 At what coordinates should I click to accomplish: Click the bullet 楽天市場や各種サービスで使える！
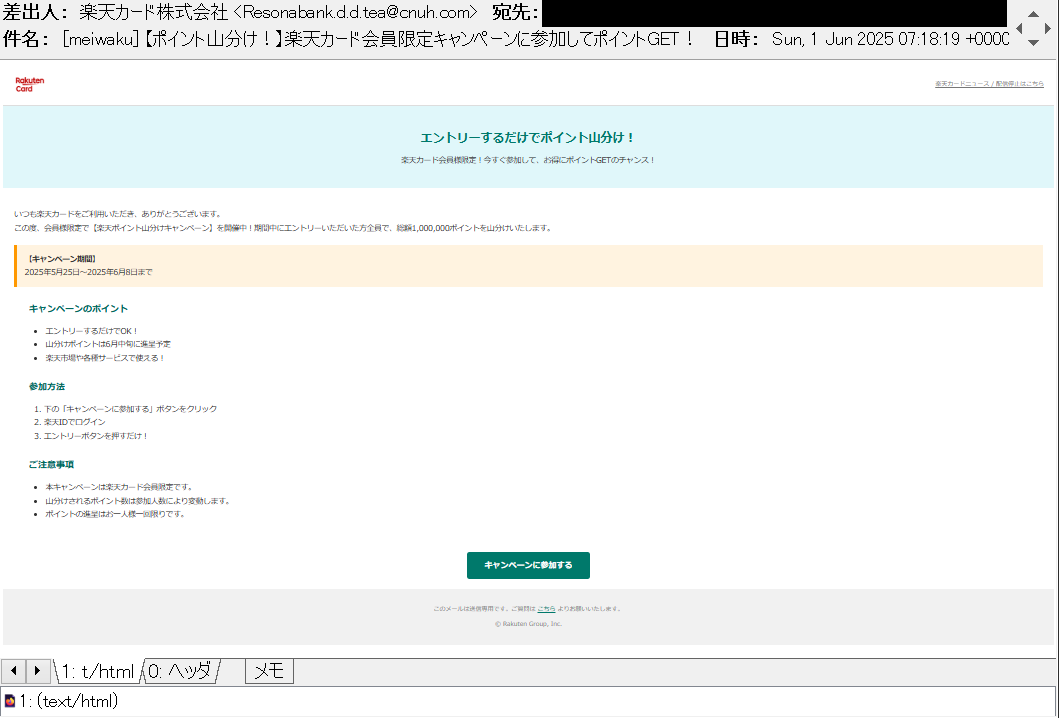[x=105, y=358]
